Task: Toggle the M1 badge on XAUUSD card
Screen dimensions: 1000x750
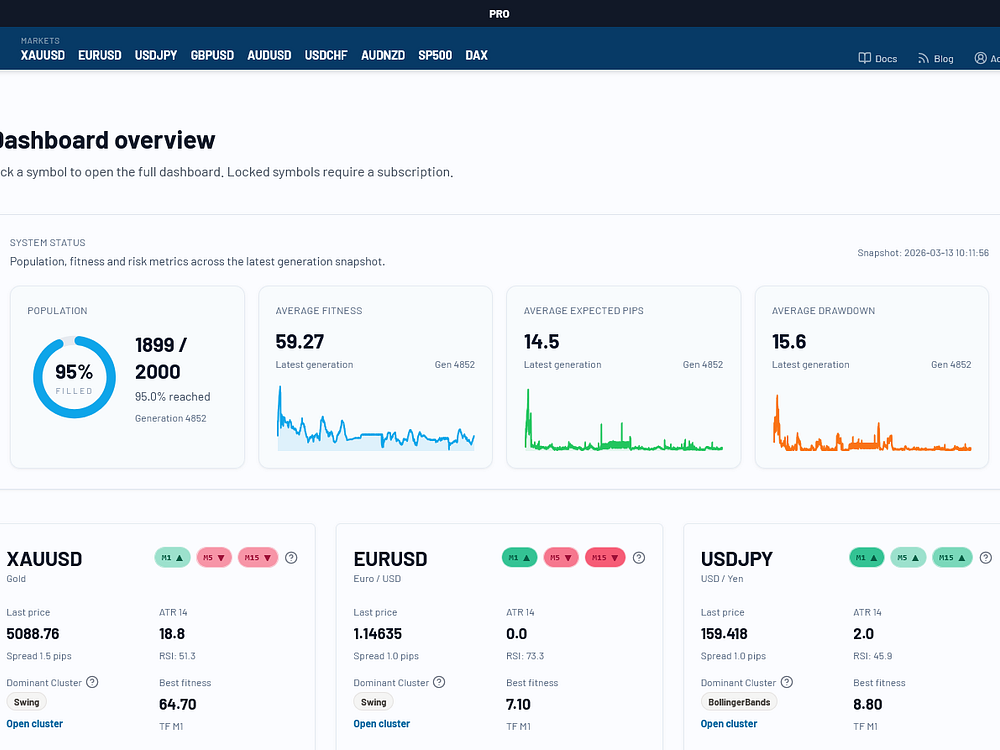Action: click(x=172, y=558)
